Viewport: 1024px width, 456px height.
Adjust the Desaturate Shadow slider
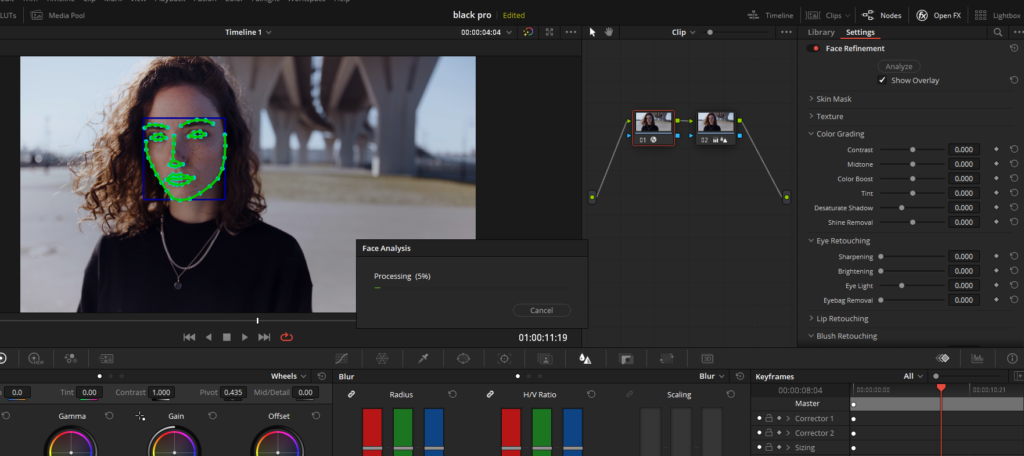[x=913, y=208]
